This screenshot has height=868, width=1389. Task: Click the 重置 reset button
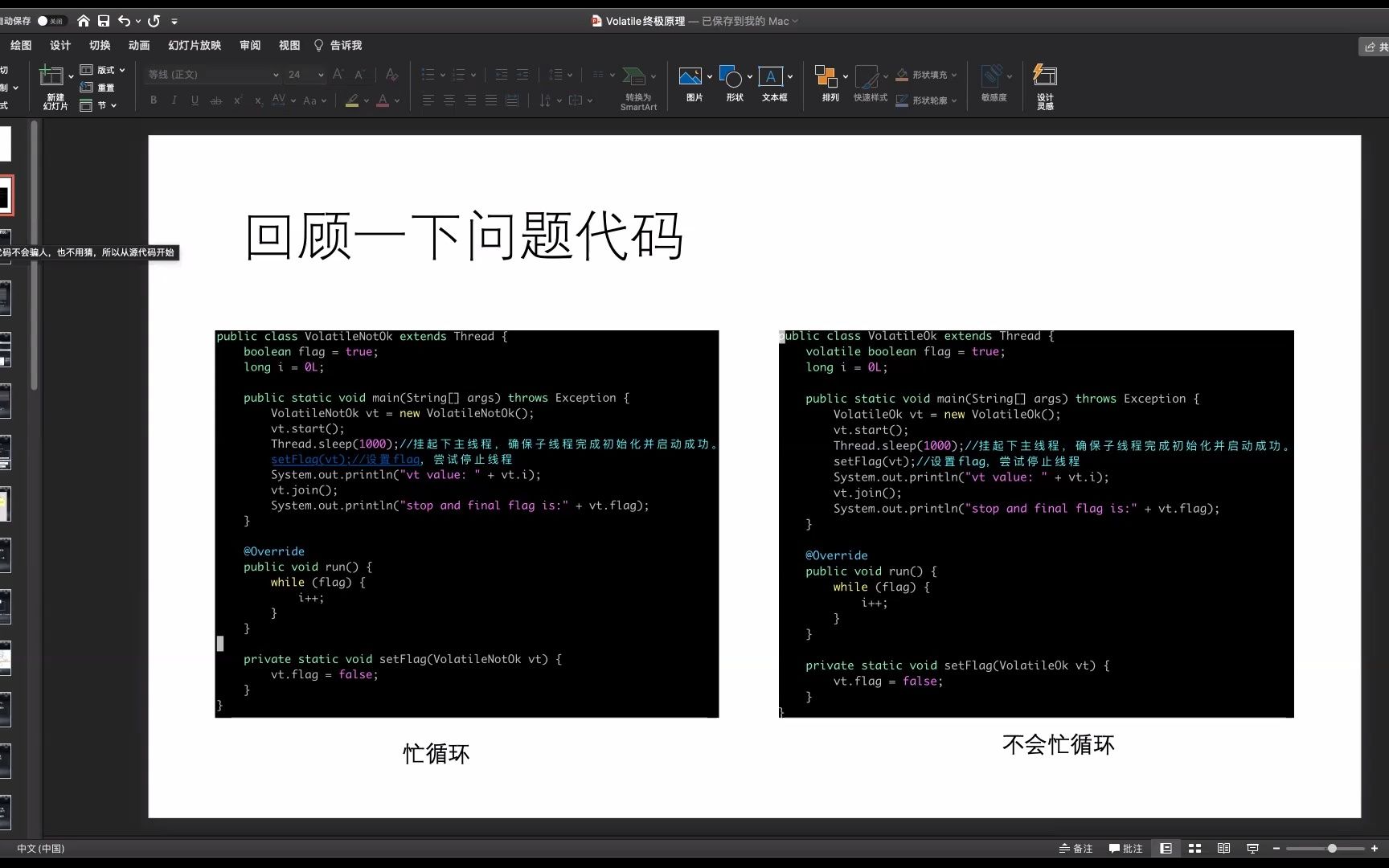pos(97,88)
